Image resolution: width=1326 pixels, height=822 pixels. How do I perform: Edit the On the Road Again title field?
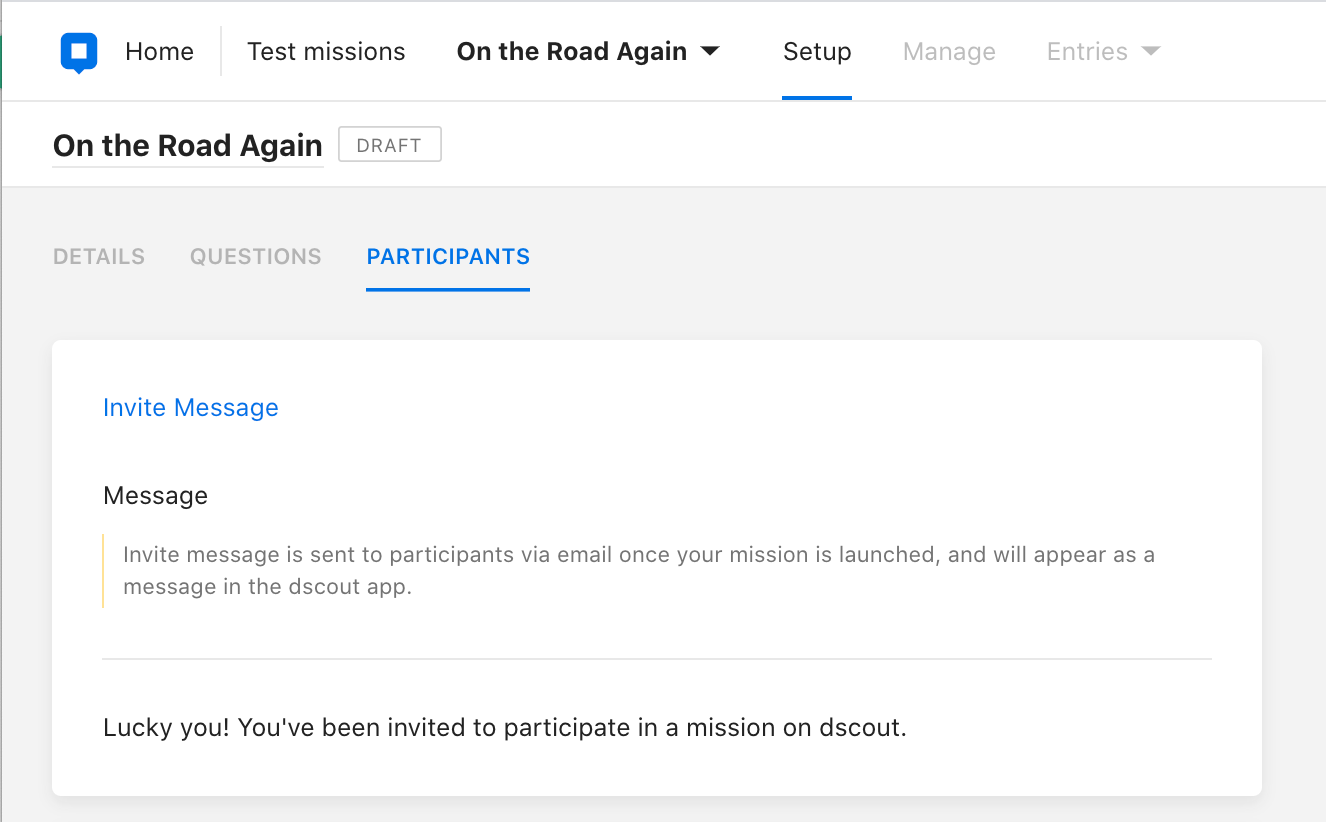(x=187, y=146)
